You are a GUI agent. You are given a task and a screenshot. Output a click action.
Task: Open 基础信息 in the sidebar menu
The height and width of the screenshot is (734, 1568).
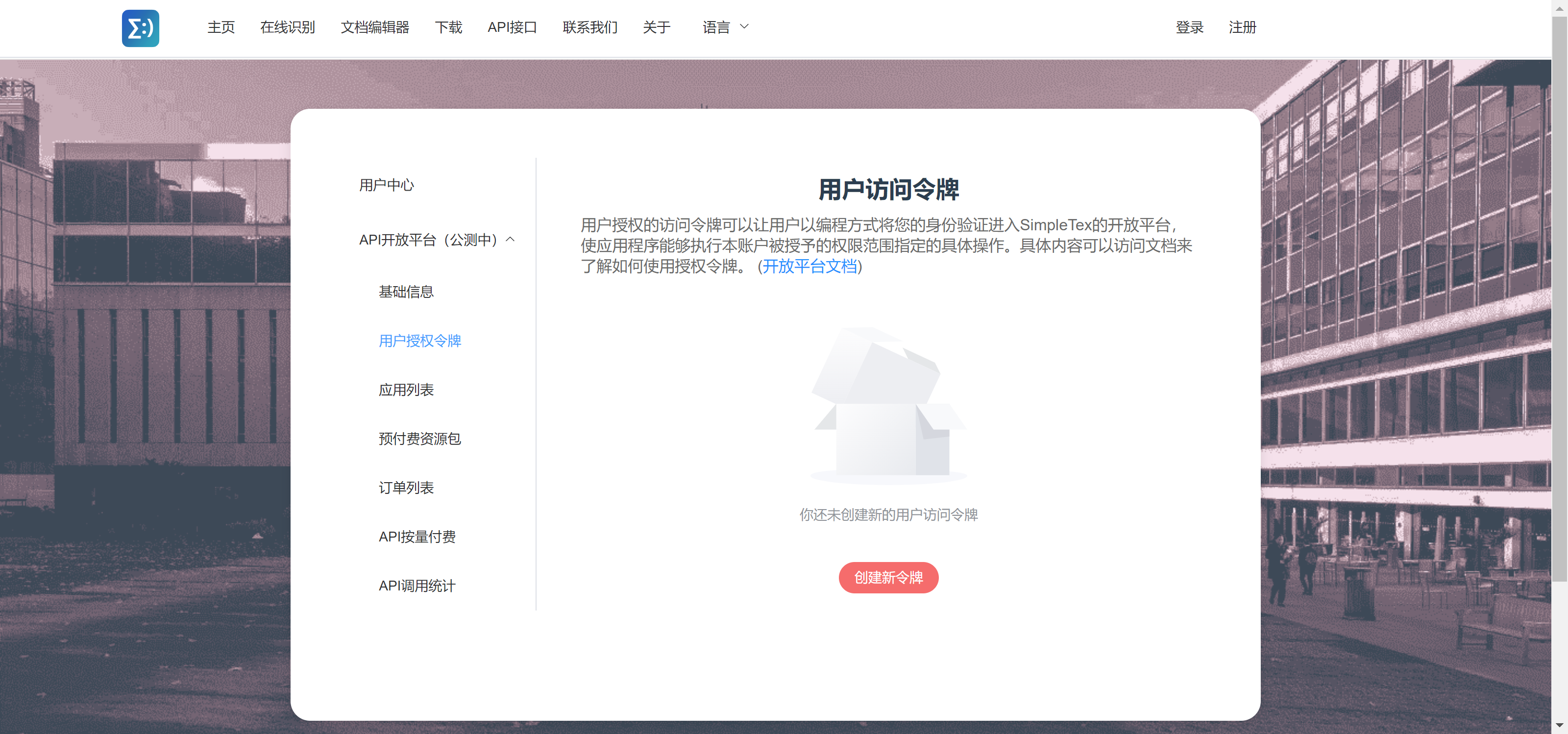tap(405, 292)
